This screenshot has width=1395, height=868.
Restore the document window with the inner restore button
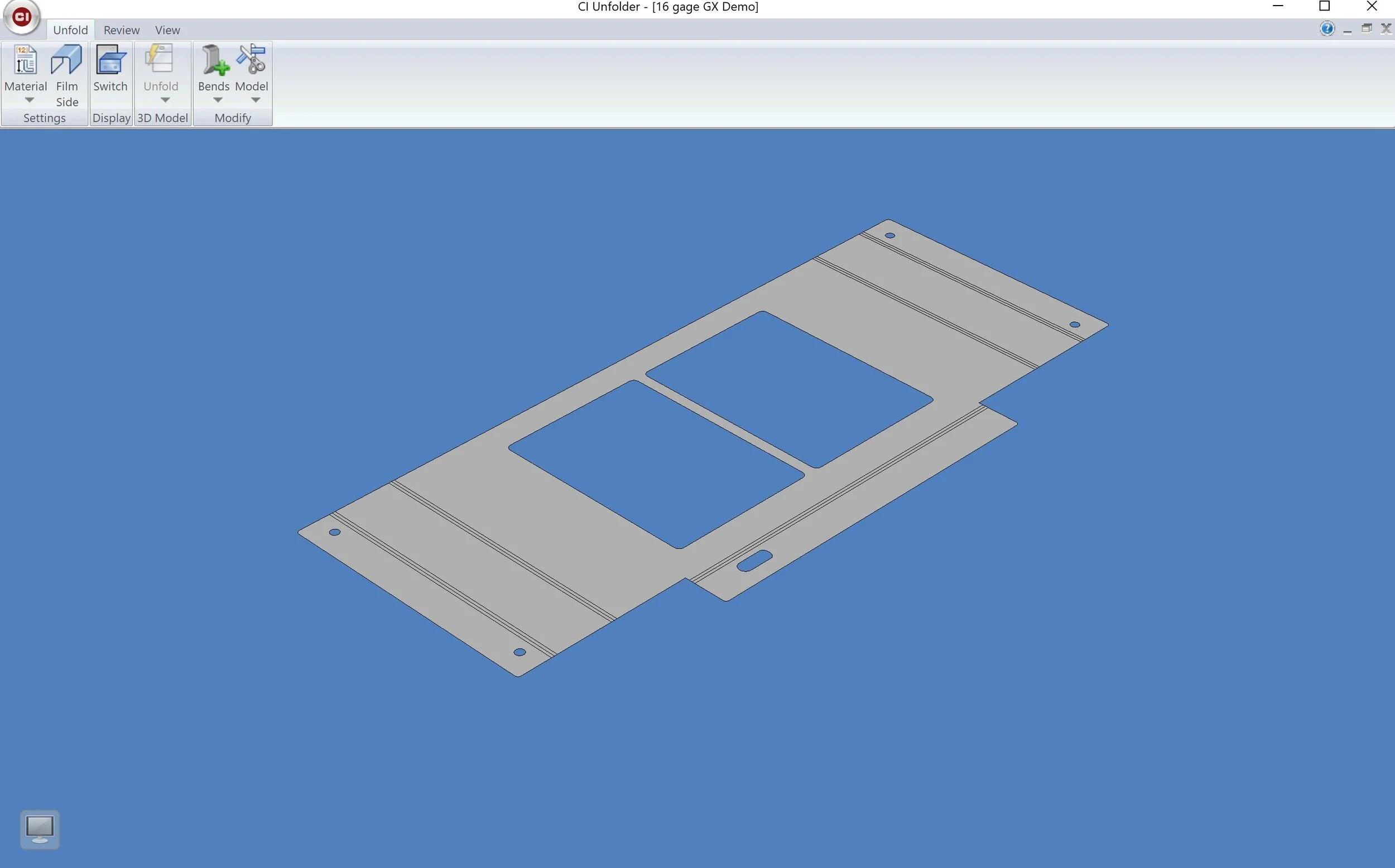1367,28
